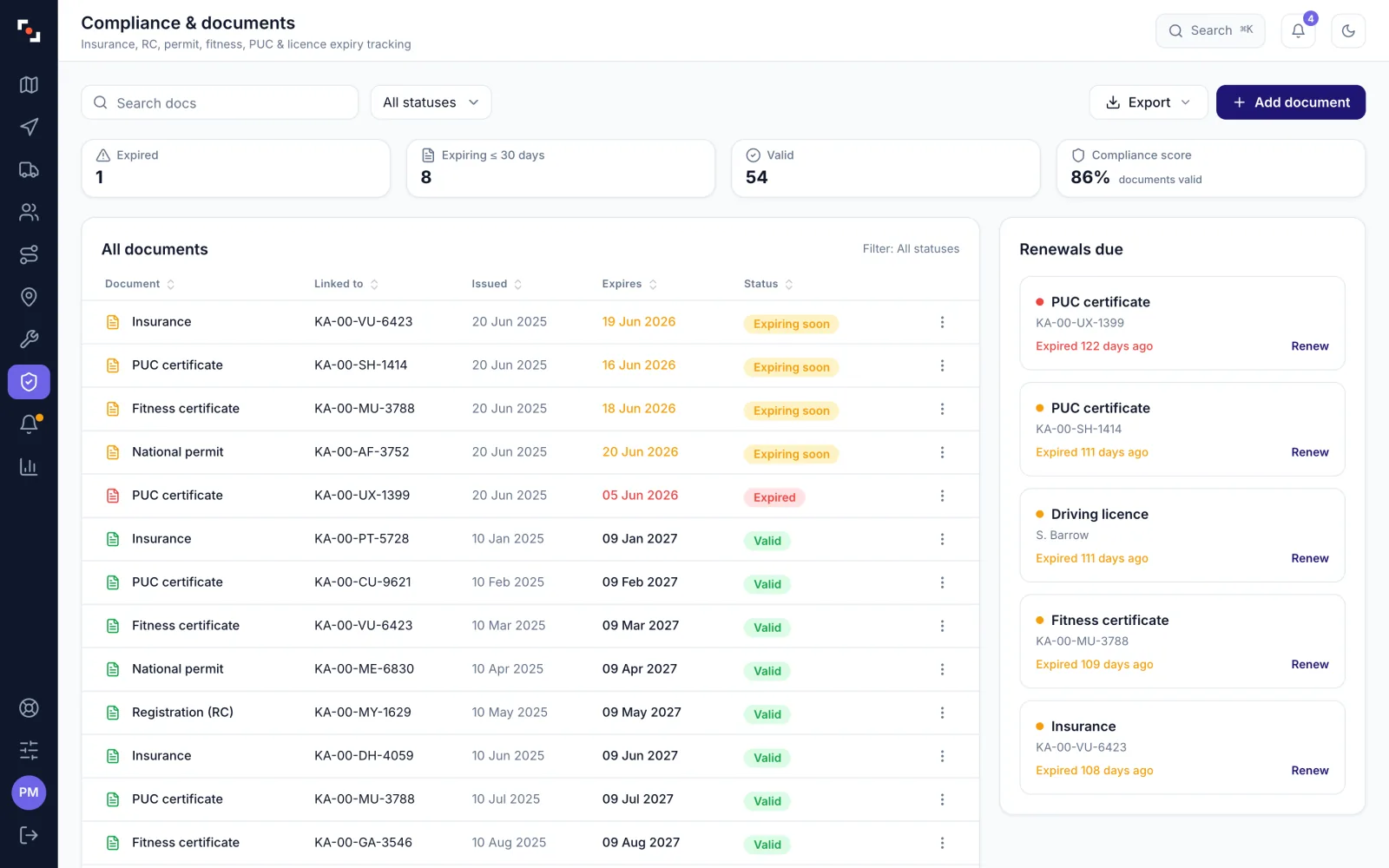The width and height of the screenshot is (1389, 868).
Task: Open the routes sidebar icon
Action: click(x=29, y=254)
